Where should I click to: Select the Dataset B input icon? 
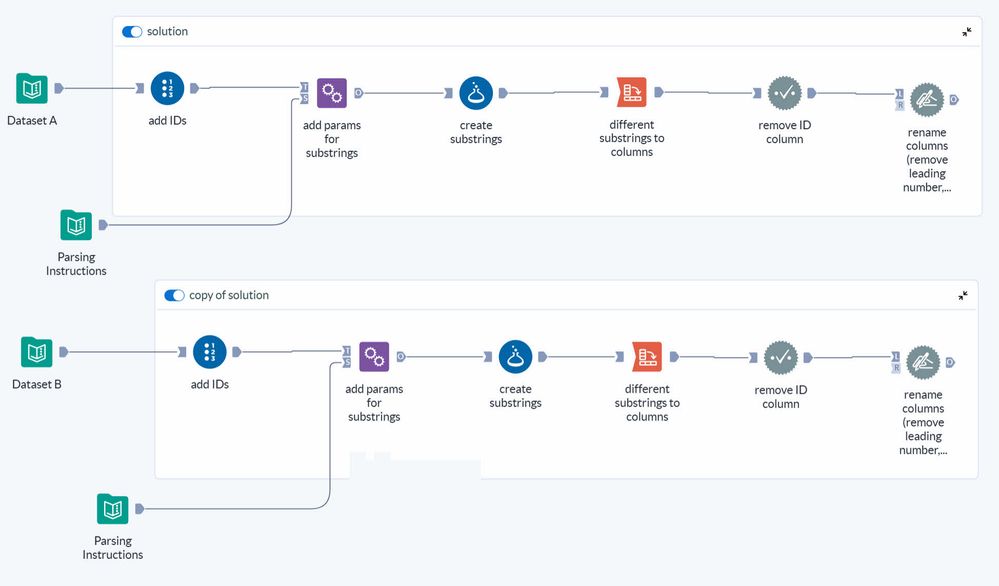37,352
